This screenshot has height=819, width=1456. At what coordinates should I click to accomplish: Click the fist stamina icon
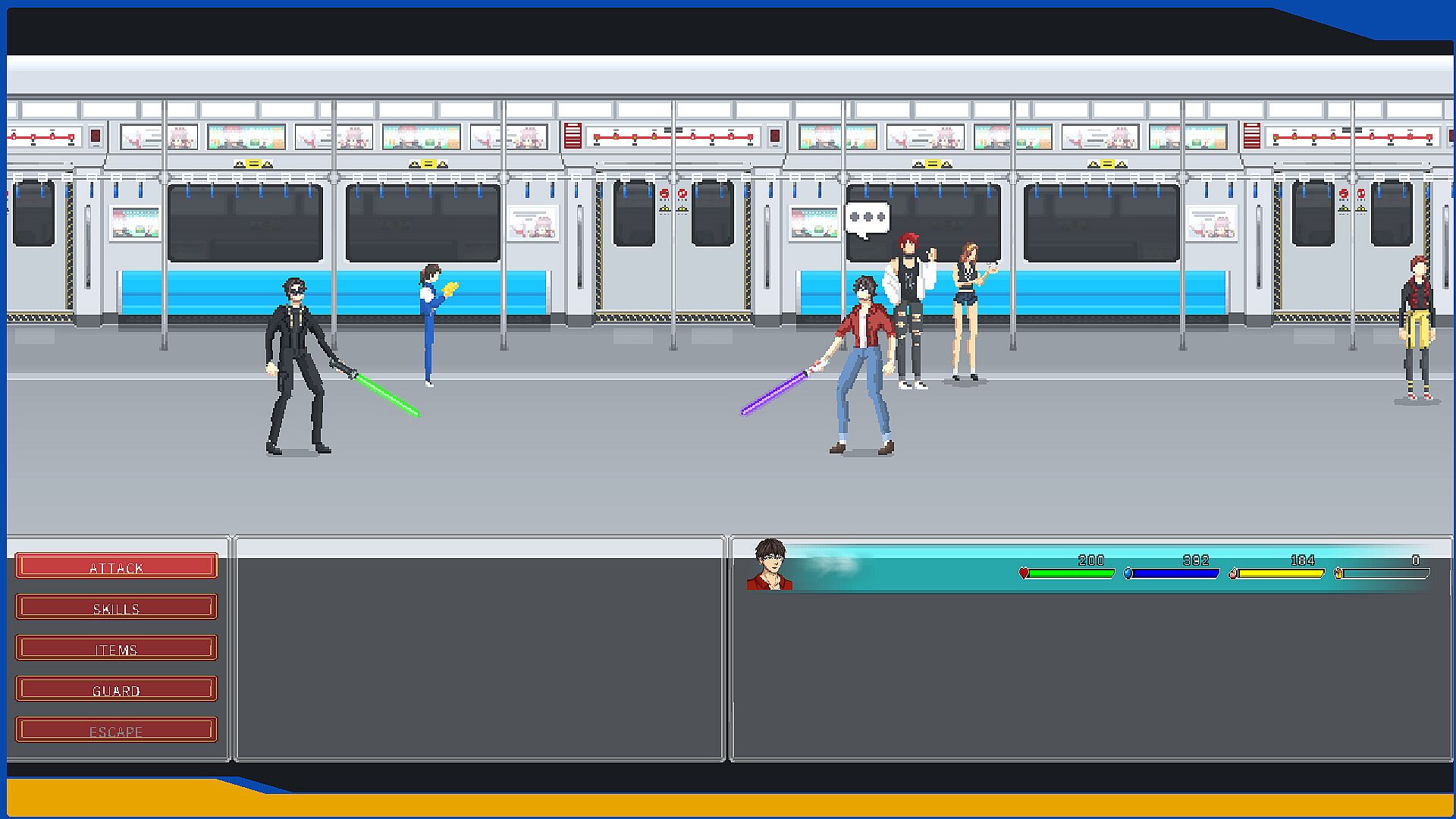(x=1233, y=574)
